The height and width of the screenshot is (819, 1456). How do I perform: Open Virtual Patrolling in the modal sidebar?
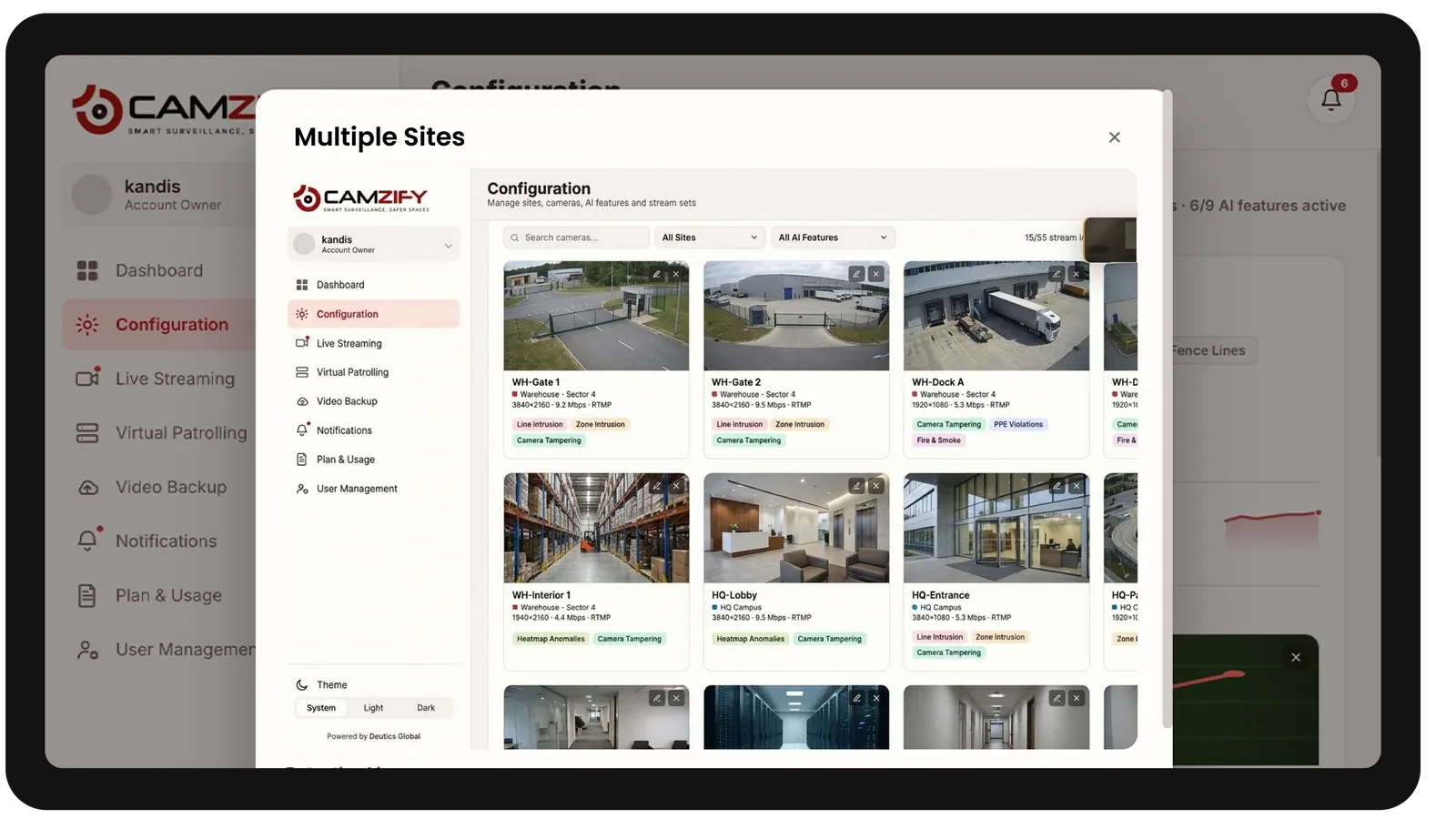point(374,372)
